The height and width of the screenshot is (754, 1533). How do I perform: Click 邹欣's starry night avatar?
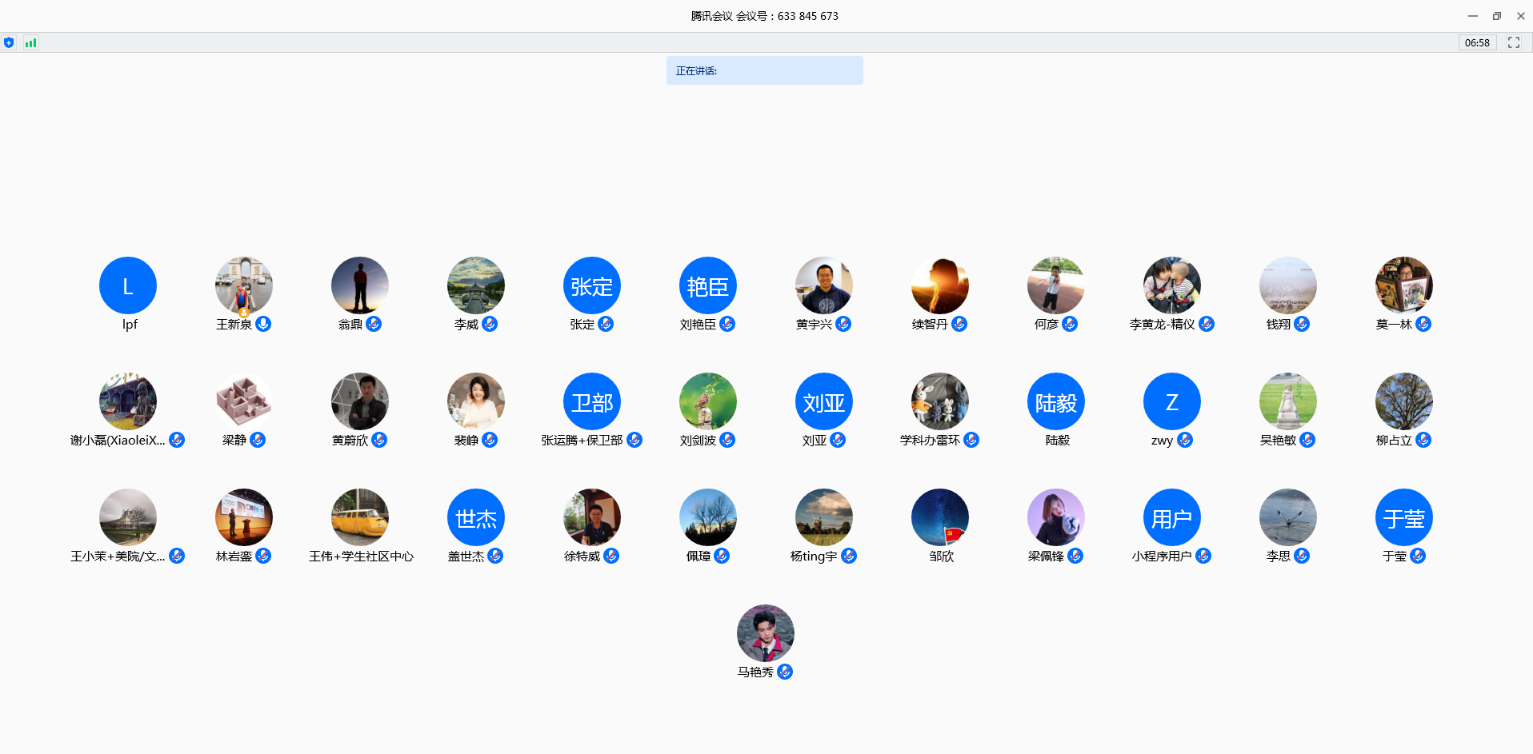tap(940, 518)
